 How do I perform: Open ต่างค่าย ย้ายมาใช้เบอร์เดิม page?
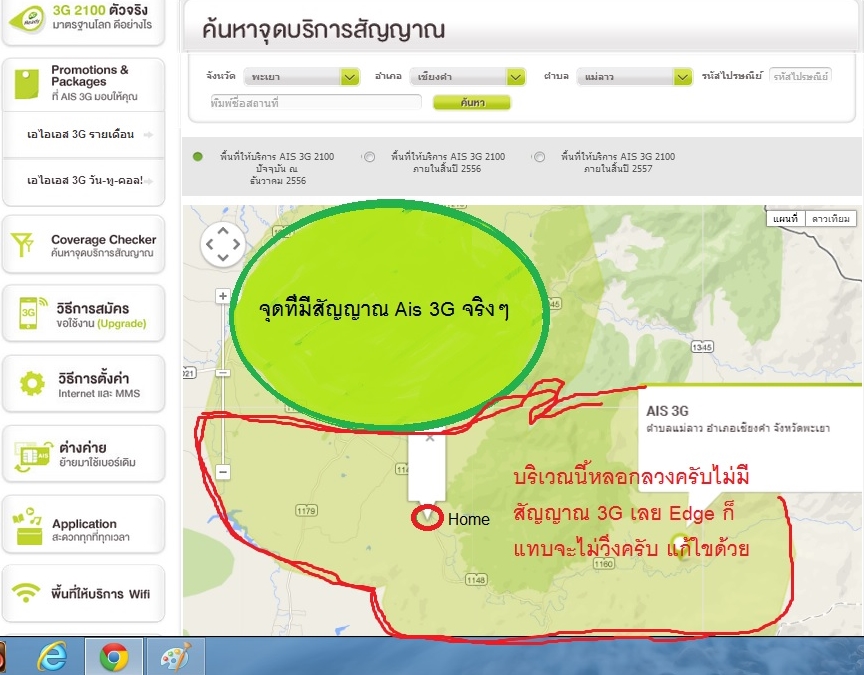pyautogui.click(x=84, y=454)
